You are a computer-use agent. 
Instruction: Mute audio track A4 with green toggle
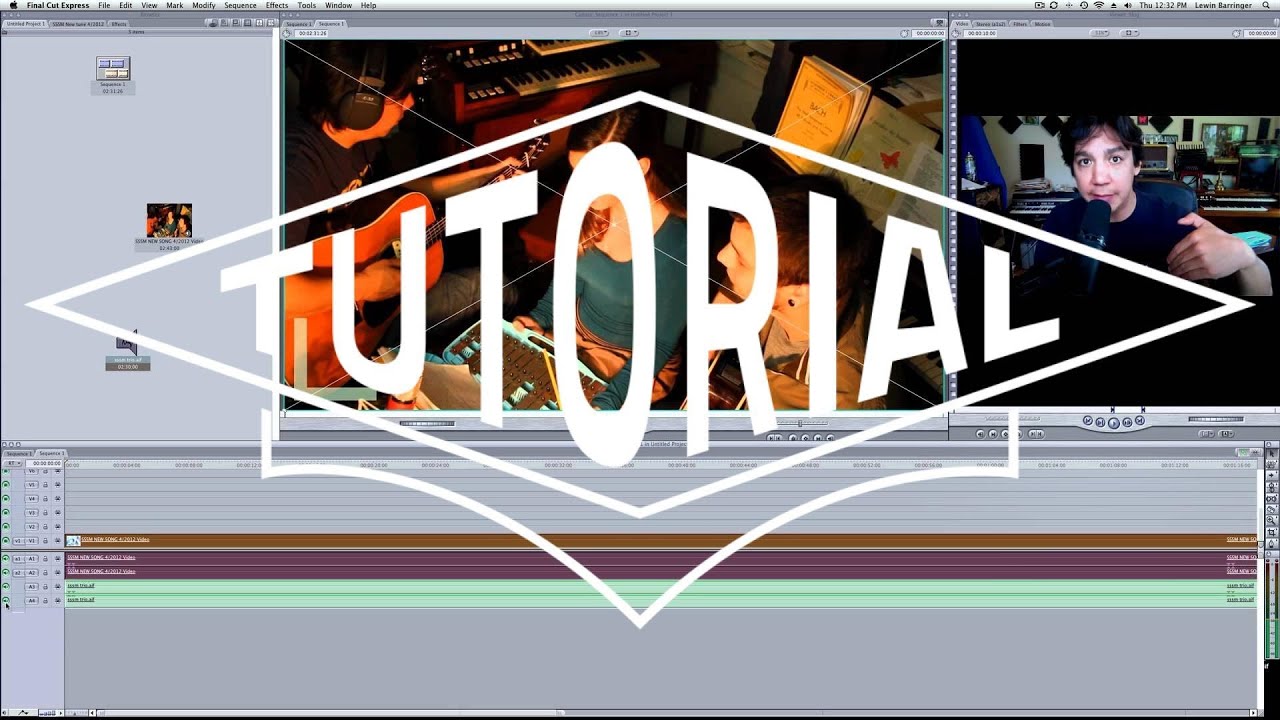coord(5,600)
